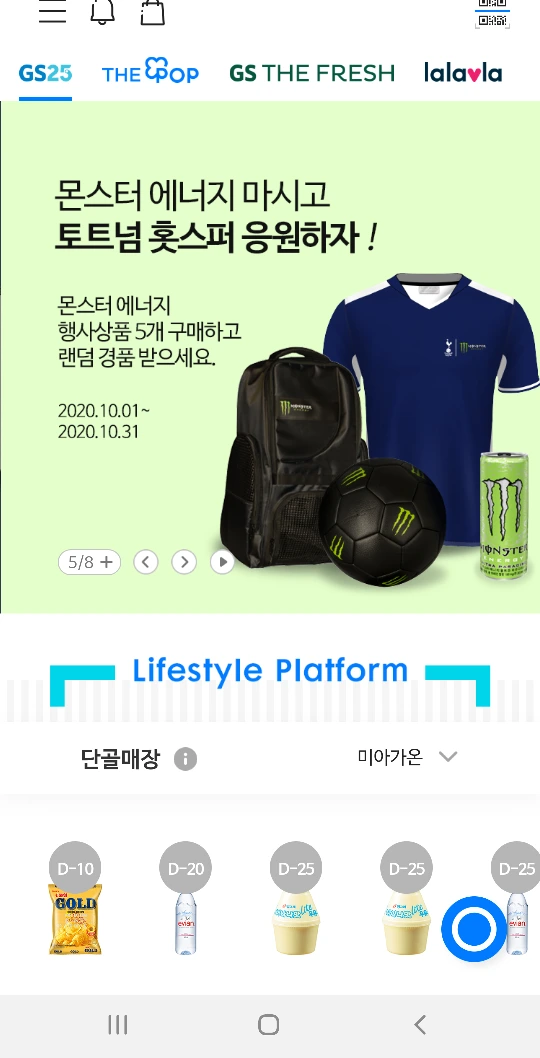Viewport: 540px width, 1058px height.
Task: Switch to lalavla tab
Action: pyautogui.click(x=463, y=72)
